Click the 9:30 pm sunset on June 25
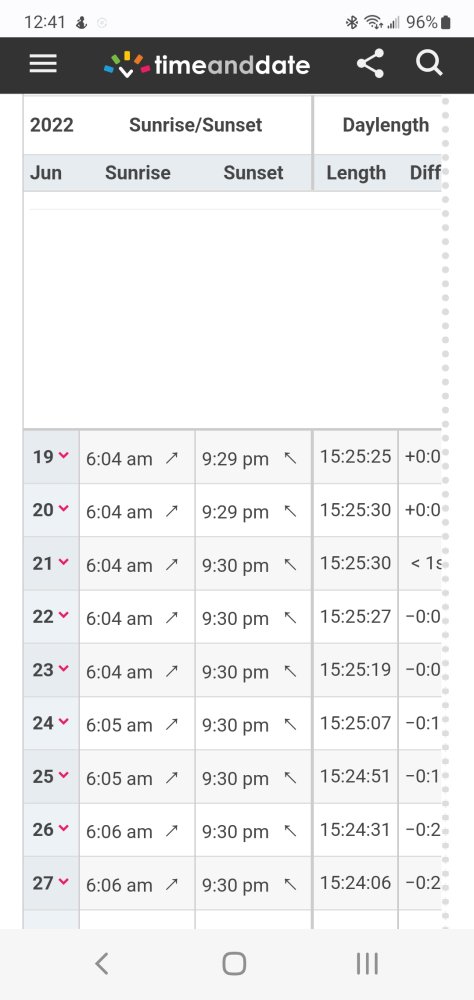The image size is (474, 1000). point(235,779)
